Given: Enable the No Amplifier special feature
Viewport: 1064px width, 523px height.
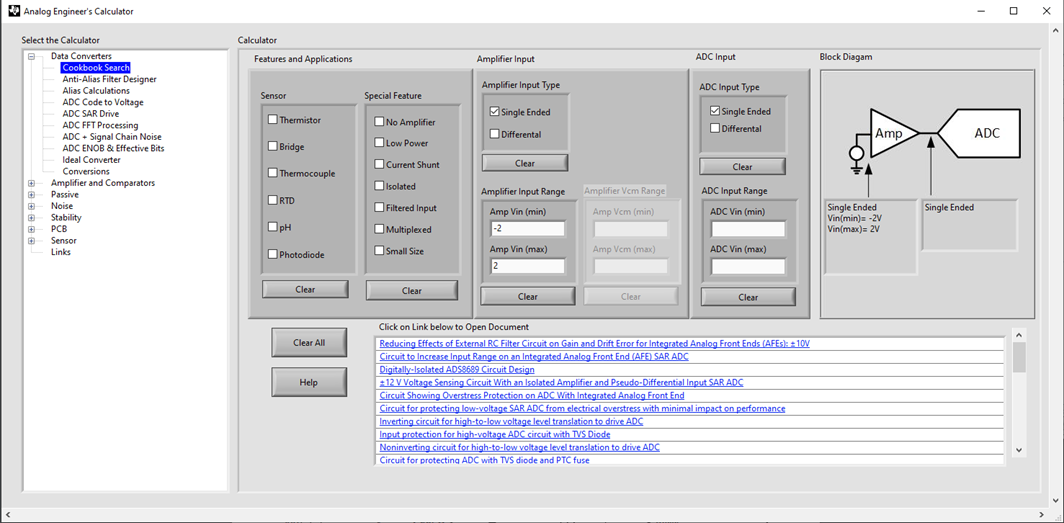Looking at the screenshot, I should click(x=379, y=122).
